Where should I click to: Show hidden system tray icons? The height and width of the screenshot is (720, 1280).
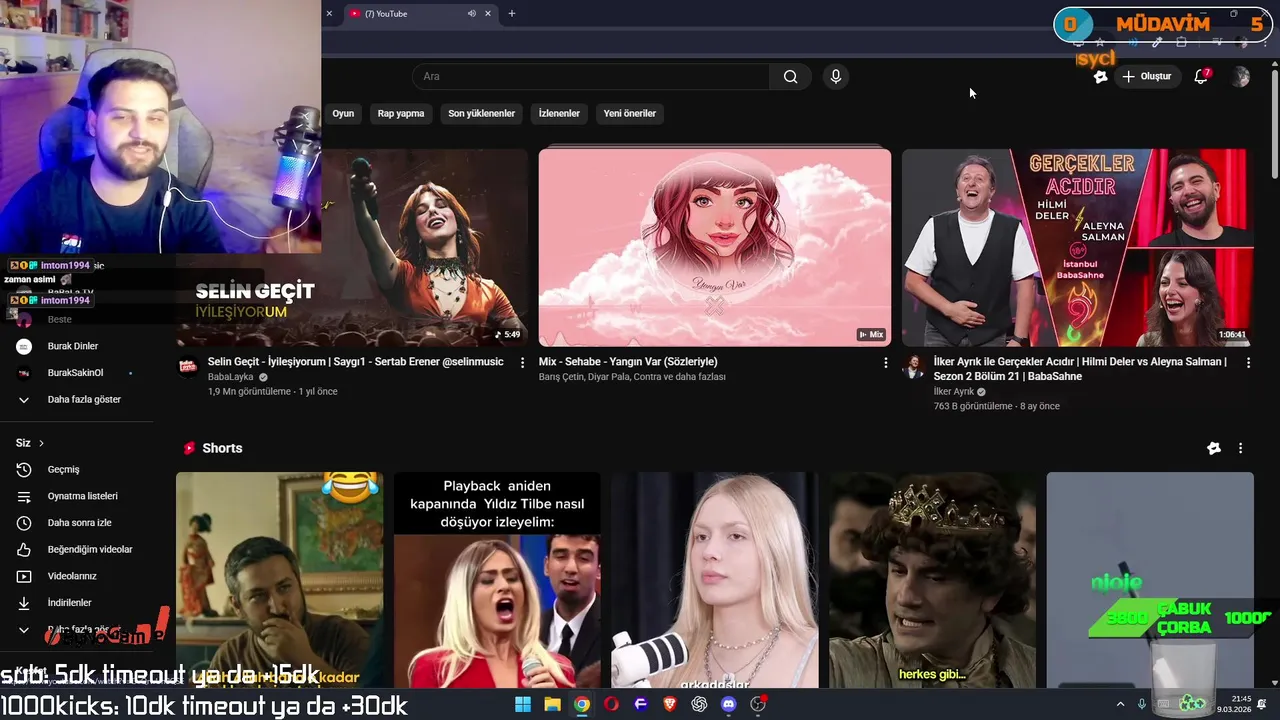1120,704
